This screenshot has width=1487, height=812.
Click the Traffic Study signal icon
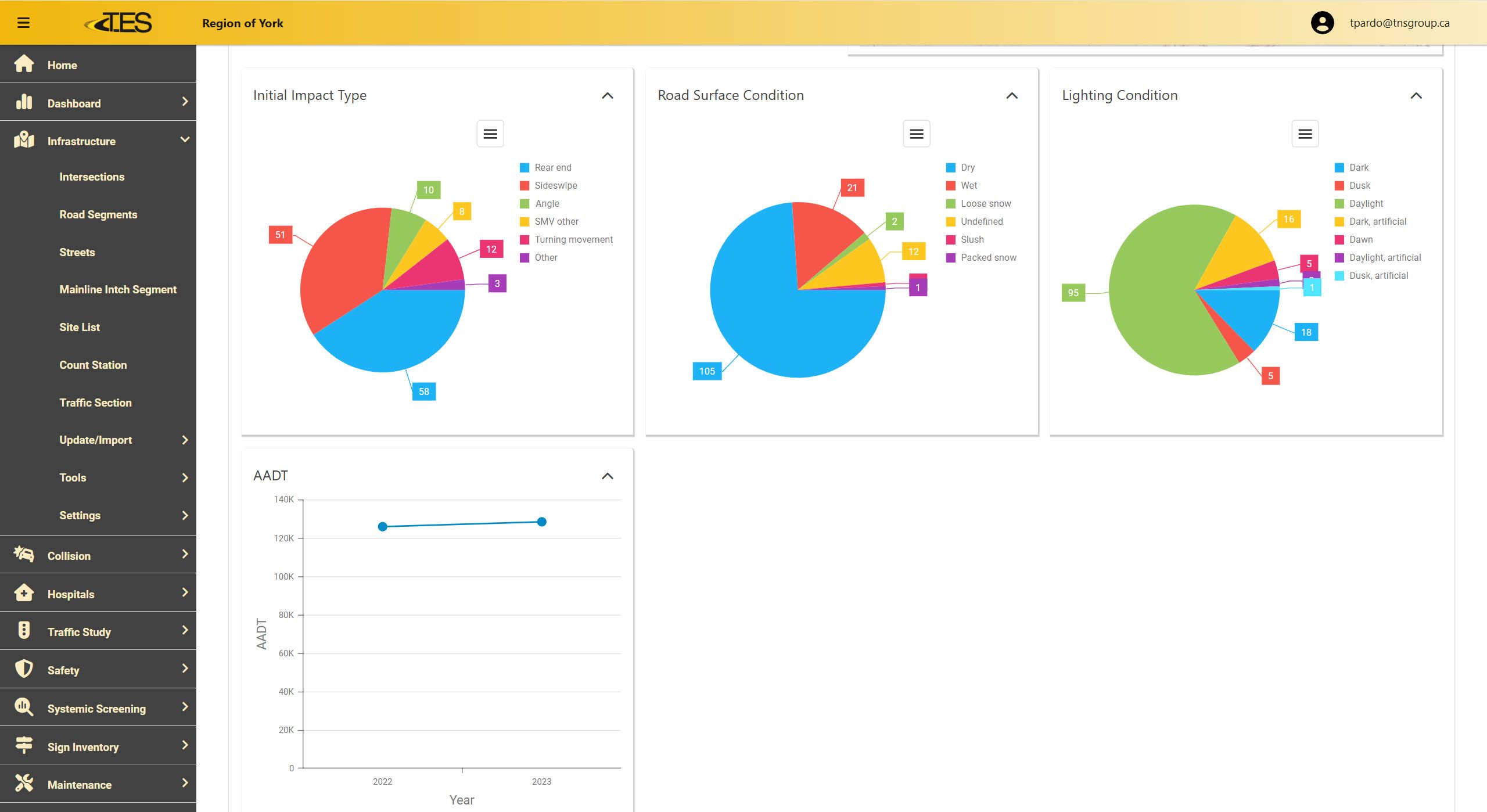click(24, 631)
